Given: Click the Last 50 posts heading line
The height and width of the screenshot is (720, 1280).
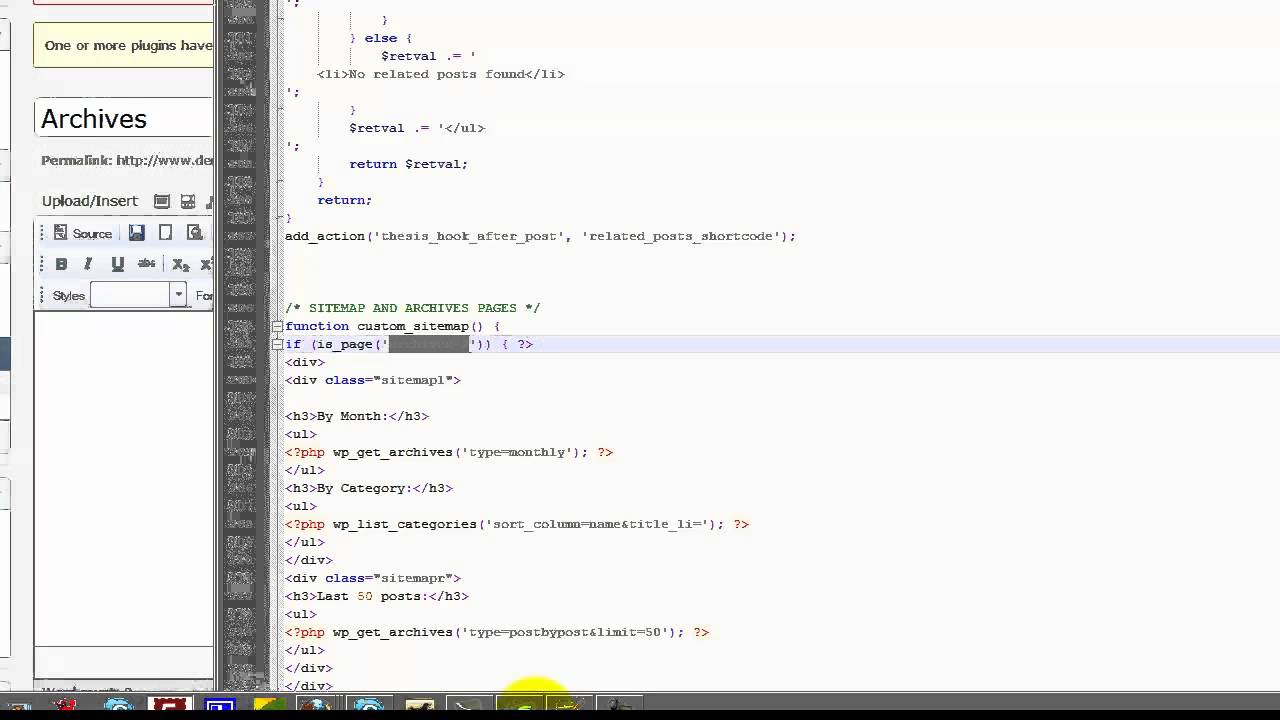Looking at the screenshot, I should (377, 596).
